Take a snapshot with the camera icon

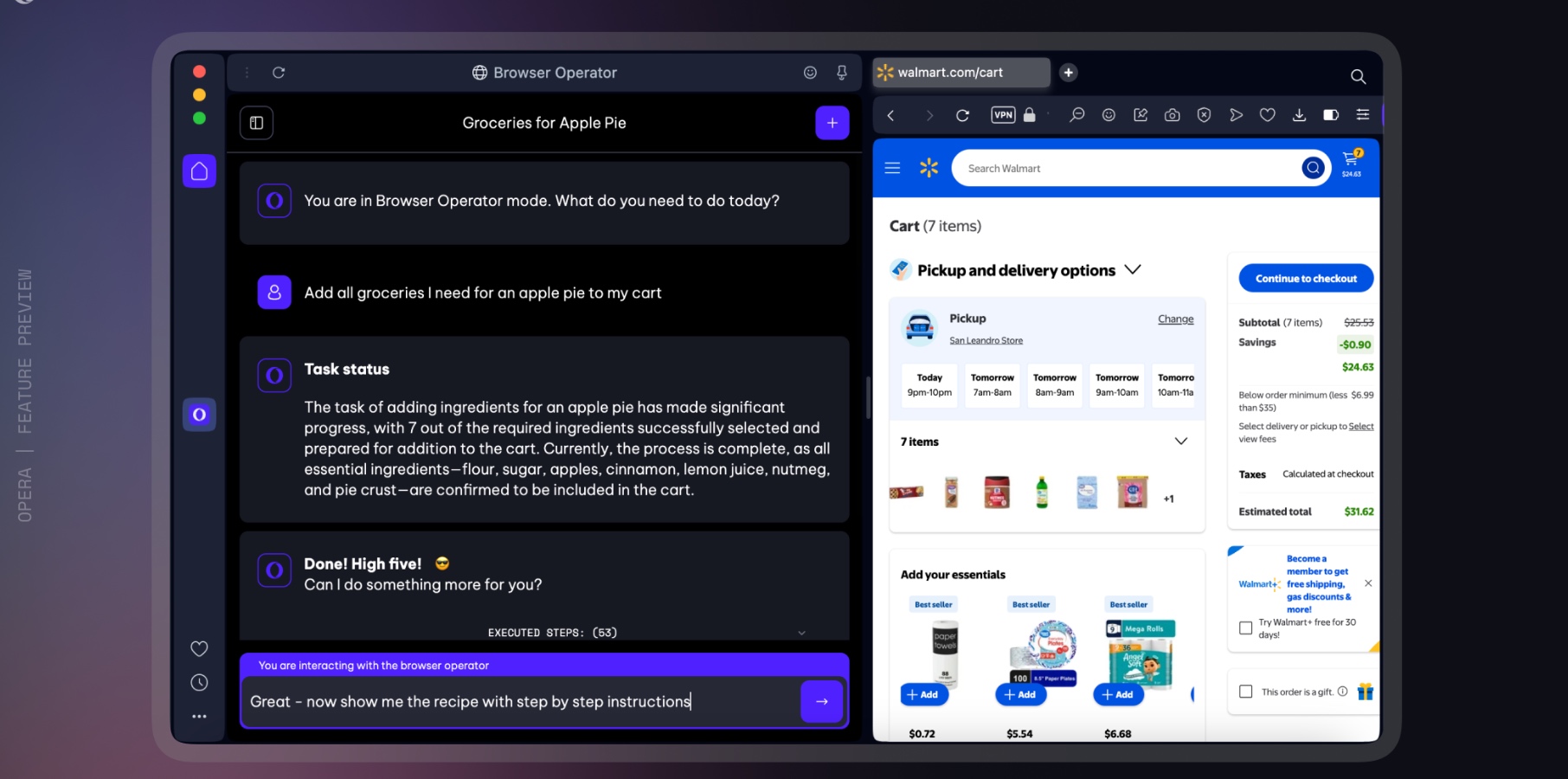point(1173,115)
